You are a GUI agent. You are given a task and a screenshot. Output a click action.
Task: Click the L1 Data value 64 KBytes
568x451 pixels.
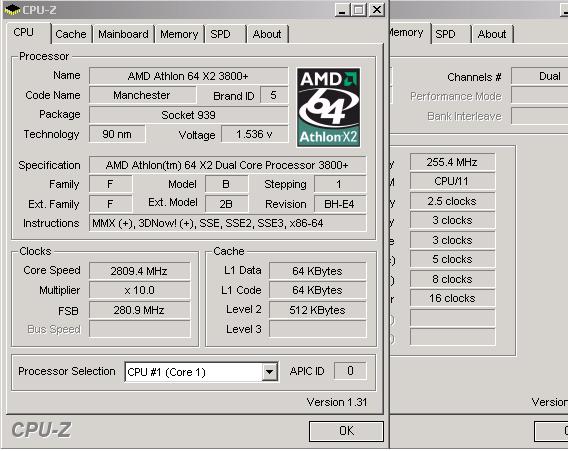point(318,271)
